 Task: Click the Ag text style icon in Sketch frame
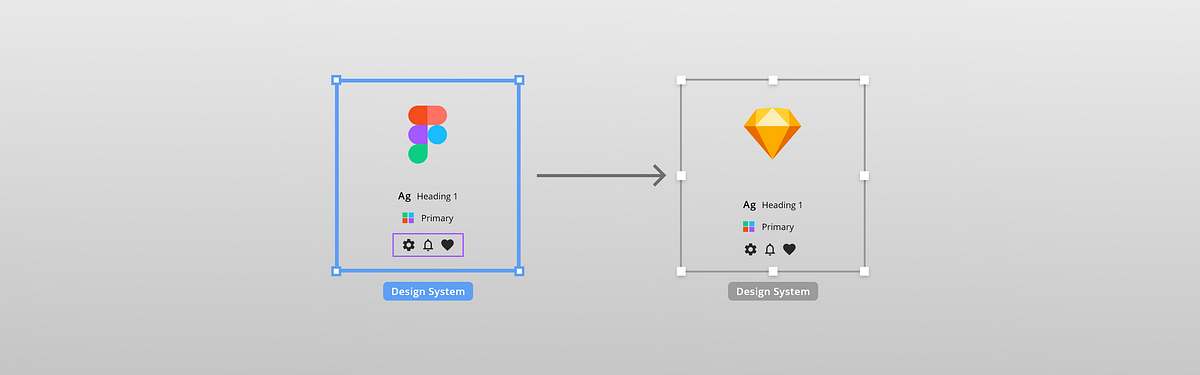click(749, 205)
